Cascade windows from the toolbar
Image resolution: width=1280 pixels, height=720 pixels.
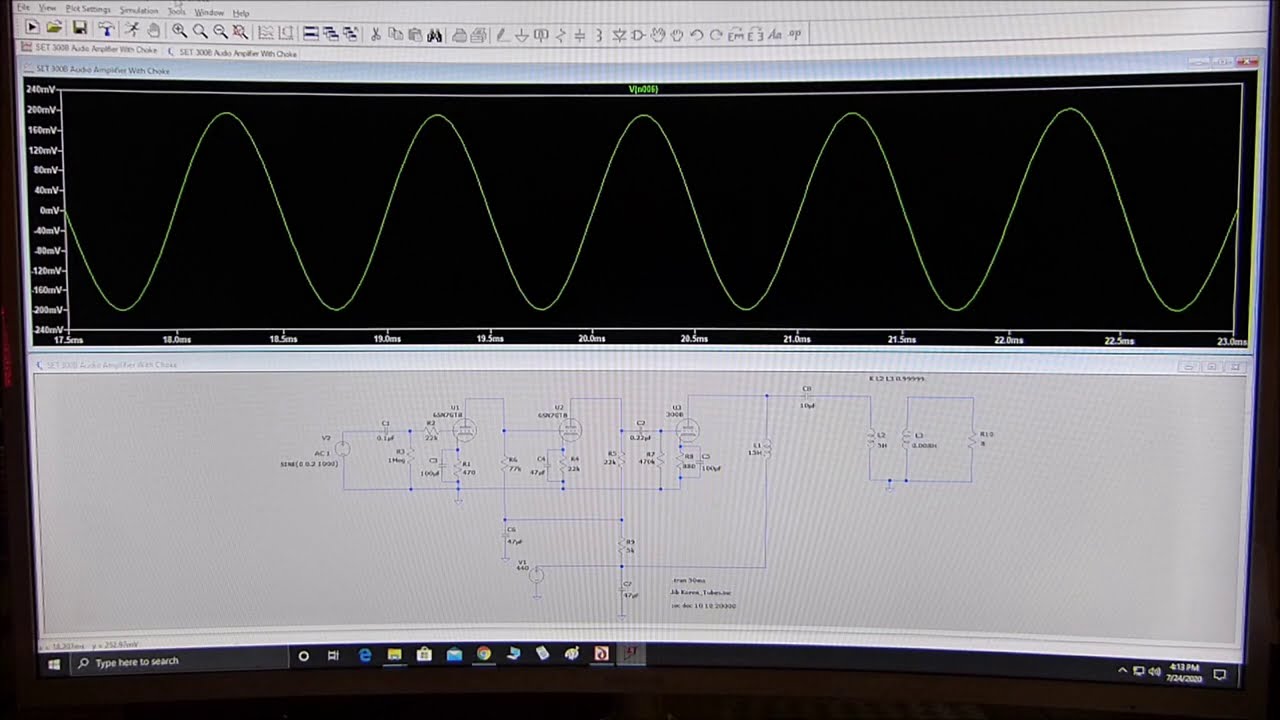point(331,33)
